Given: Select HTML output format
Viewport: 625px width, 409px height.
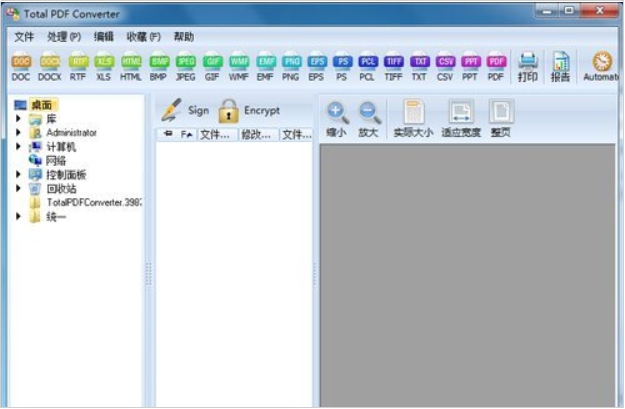Looking at the screenshot, I should pyautogui.click(x=131, y=67).
